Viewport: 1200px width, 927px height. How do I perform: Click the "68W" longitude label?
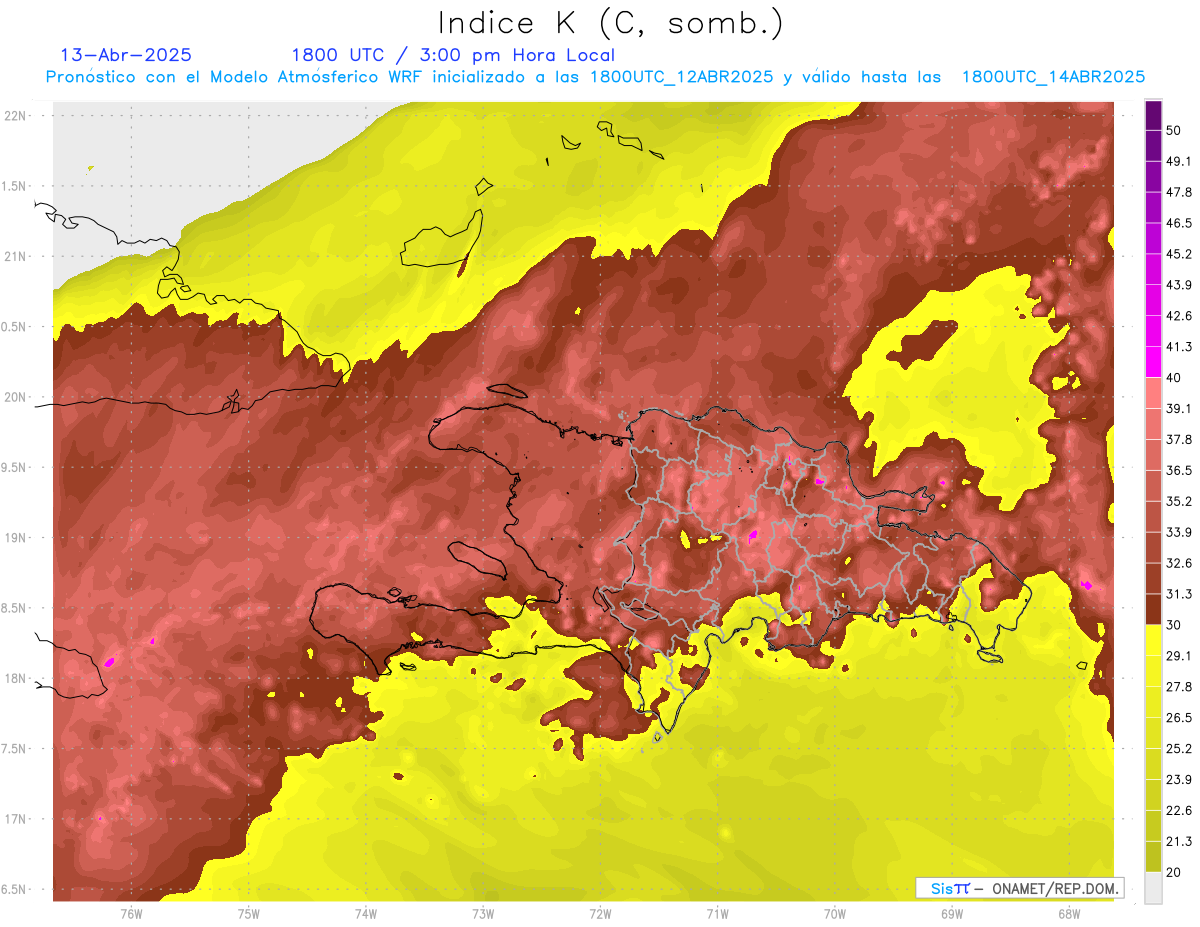1069,913
